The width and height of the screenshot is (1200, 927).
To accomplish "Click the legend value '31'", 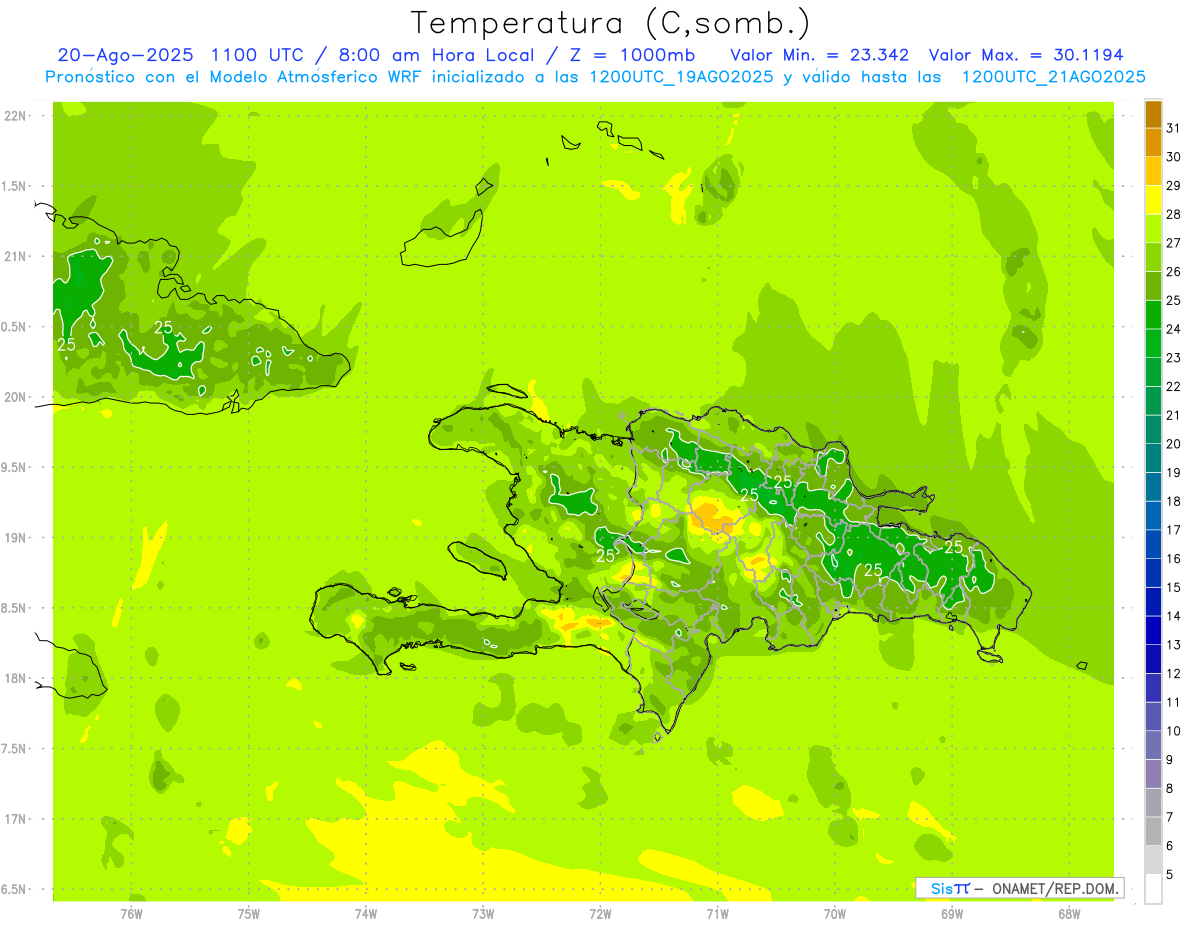I will pyautogui.click(x=1174, y=128).
